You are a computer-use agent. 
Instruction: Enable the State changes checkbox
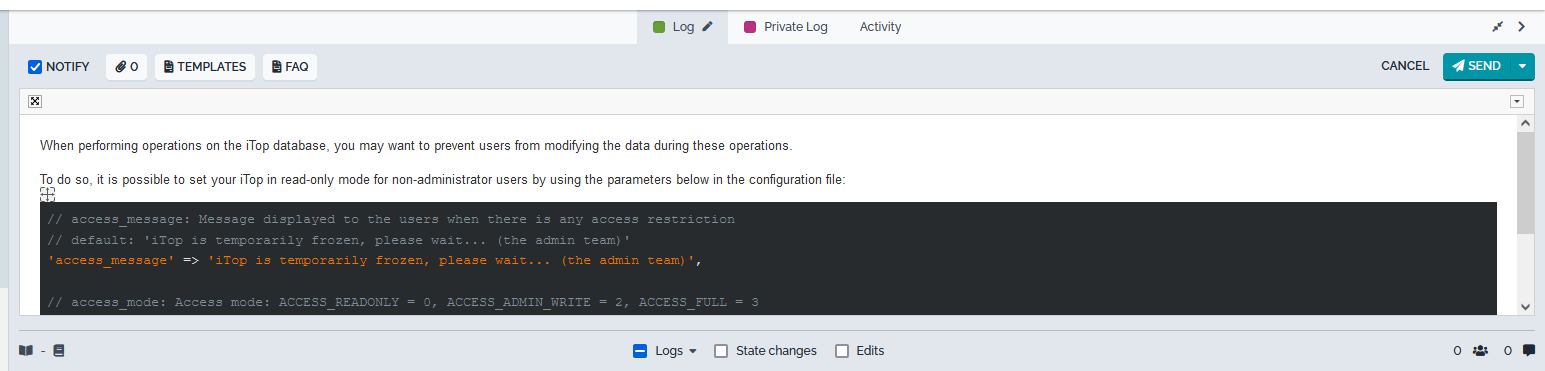pyautogui.click(x=721, y=351)
